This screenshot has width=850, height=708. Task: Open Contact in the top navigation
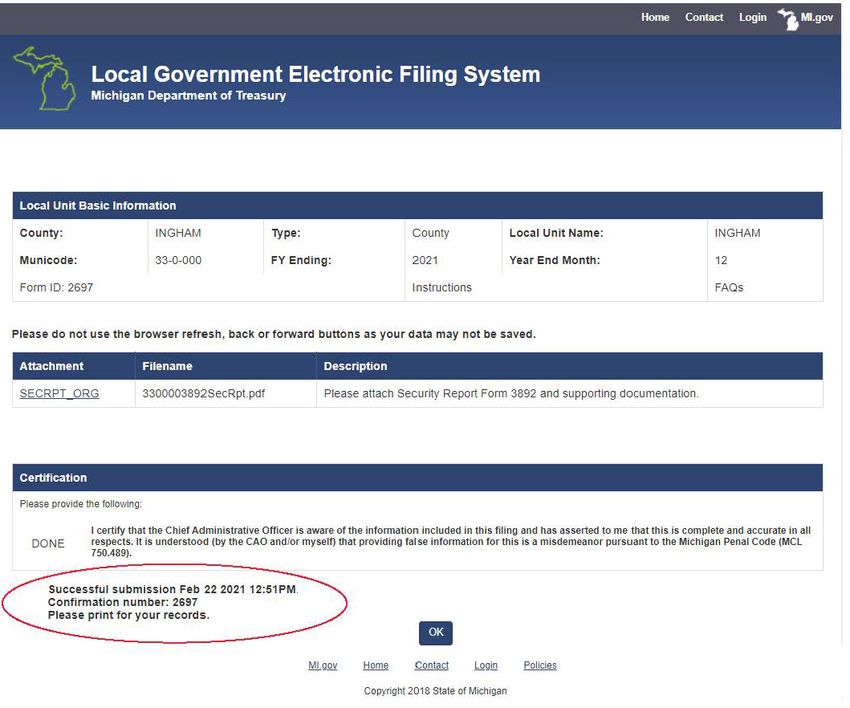(704, 17)
